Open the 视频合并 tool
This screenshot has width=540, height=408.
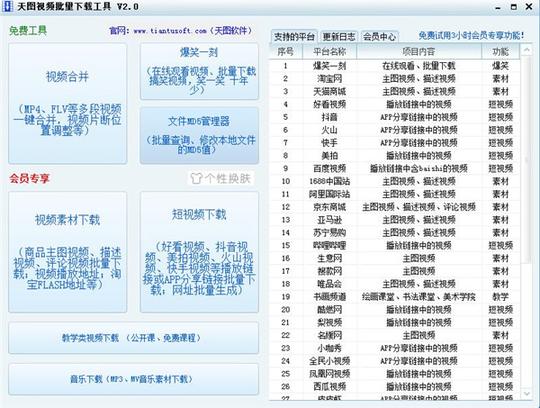(68, 103)
